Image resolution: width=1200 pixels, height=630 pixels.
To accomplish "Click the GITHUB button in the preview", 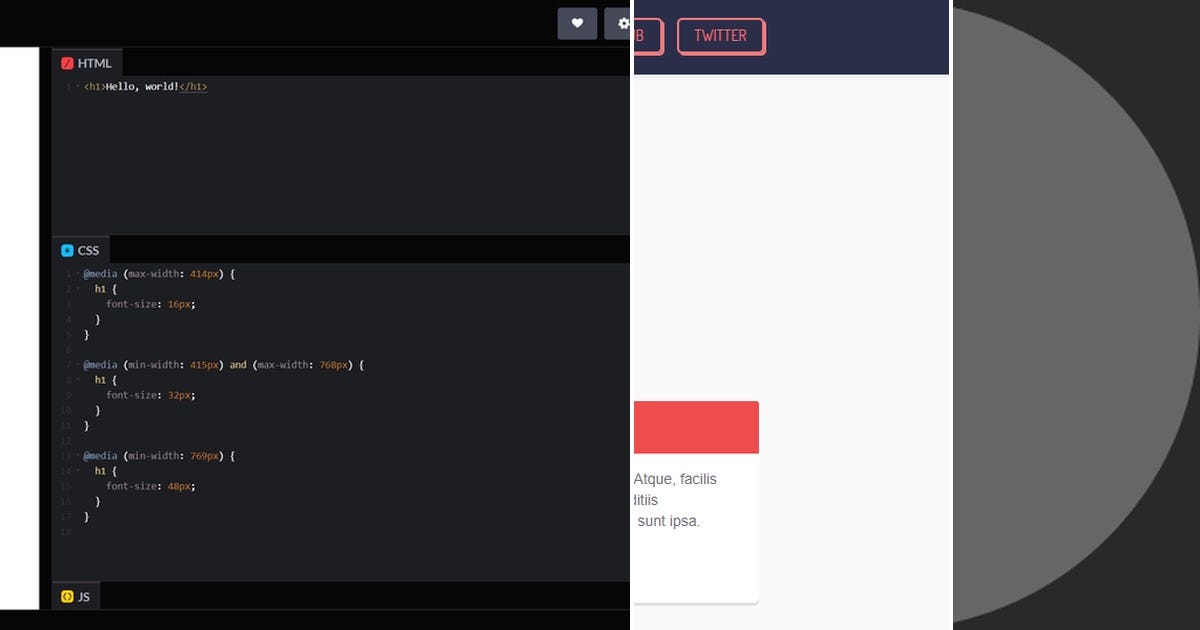I will click(x=645, y=35).
